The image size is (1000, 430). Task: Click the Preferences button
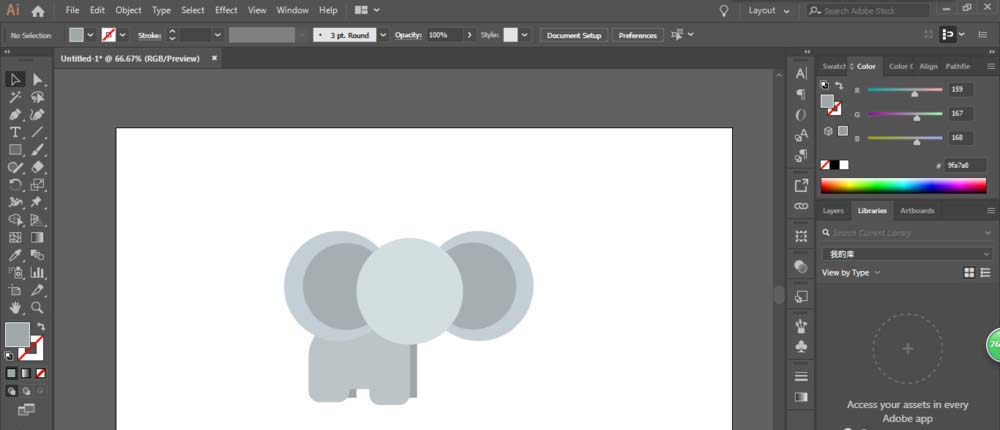point(638,35)
